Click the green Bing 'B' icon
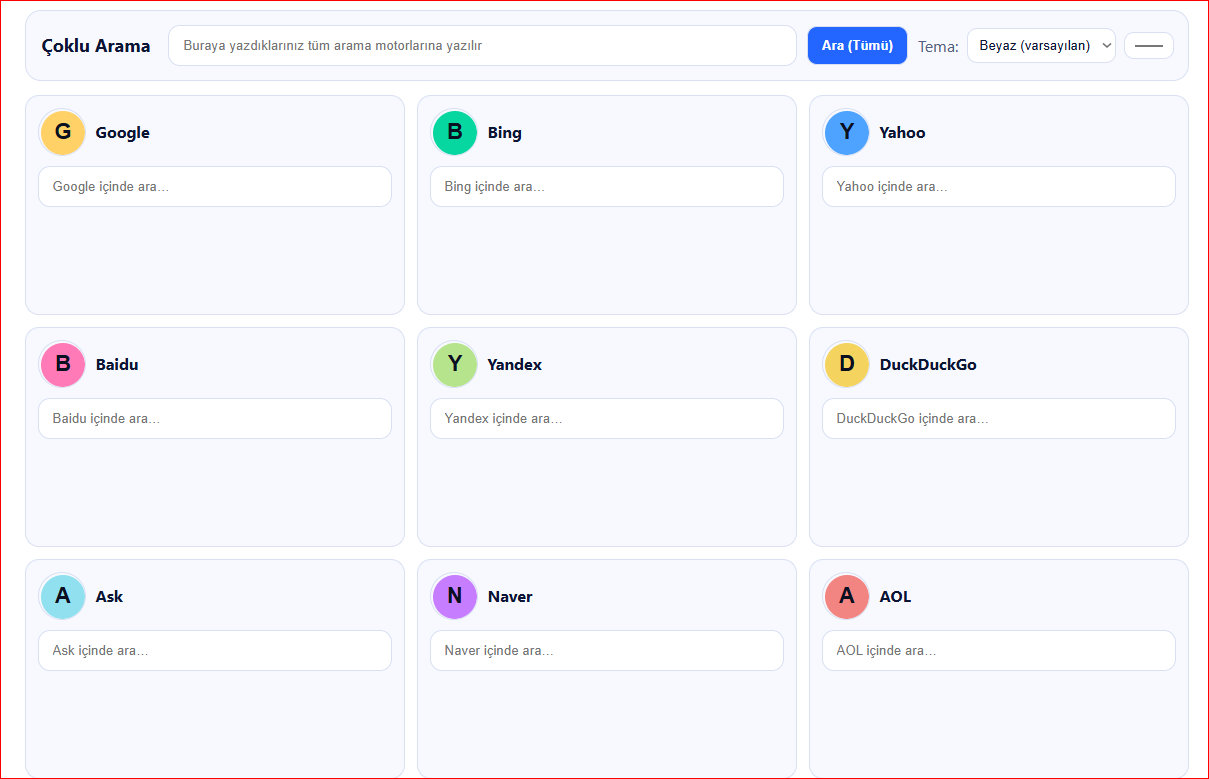This screenshot has width=1209, height=779. pos(455,133)
